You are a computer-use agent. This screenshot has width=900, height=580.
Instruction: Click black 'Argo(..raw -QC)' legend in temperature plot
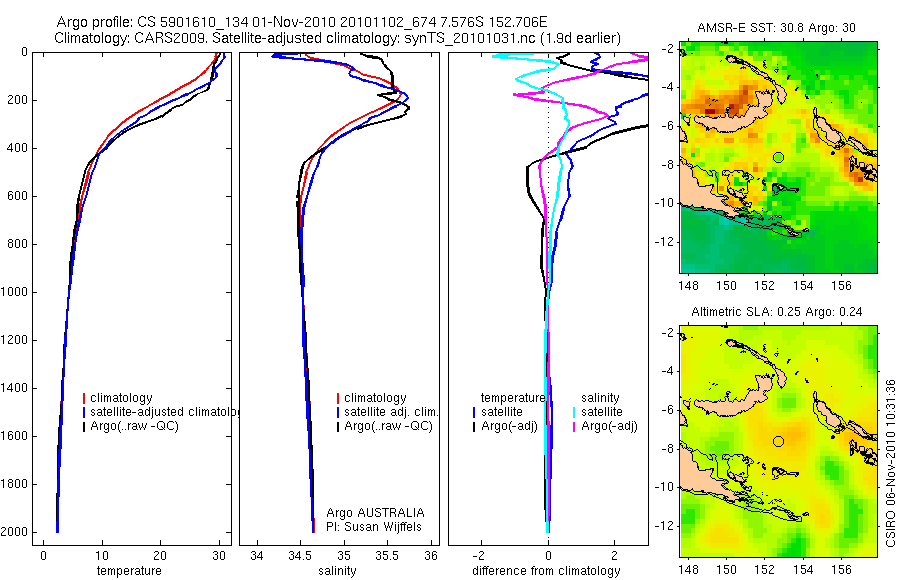(130, 426)
